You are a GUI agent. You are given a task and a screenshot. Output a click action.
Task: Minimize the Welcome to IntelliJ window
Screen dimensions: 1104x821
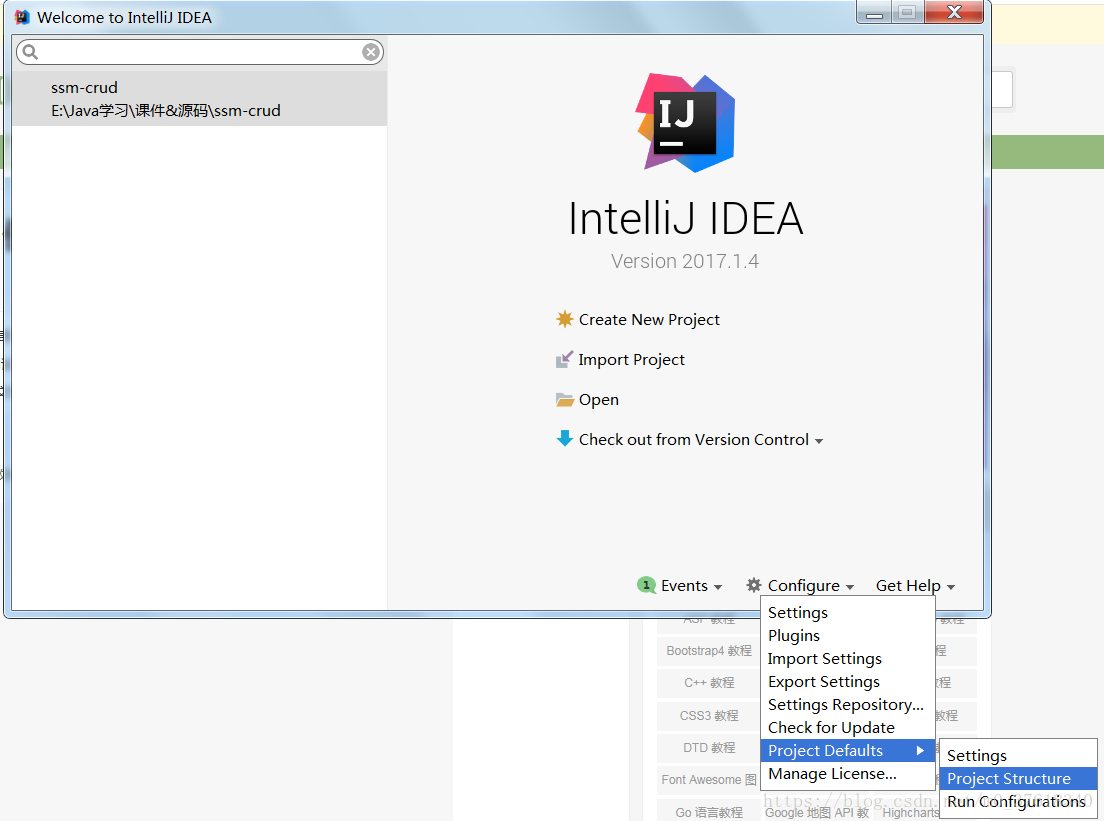(874, 13)
